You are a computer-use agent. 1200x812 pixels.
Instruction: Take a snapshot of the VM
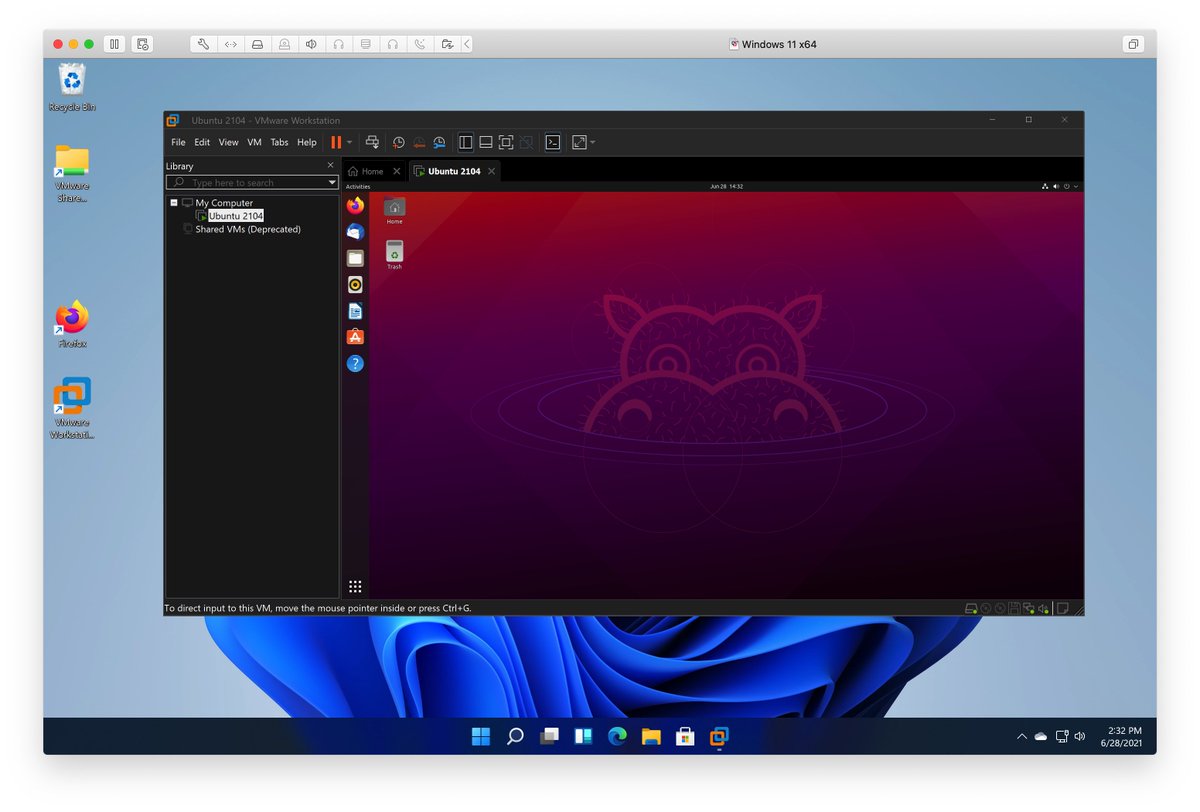[x=398, y=143]
